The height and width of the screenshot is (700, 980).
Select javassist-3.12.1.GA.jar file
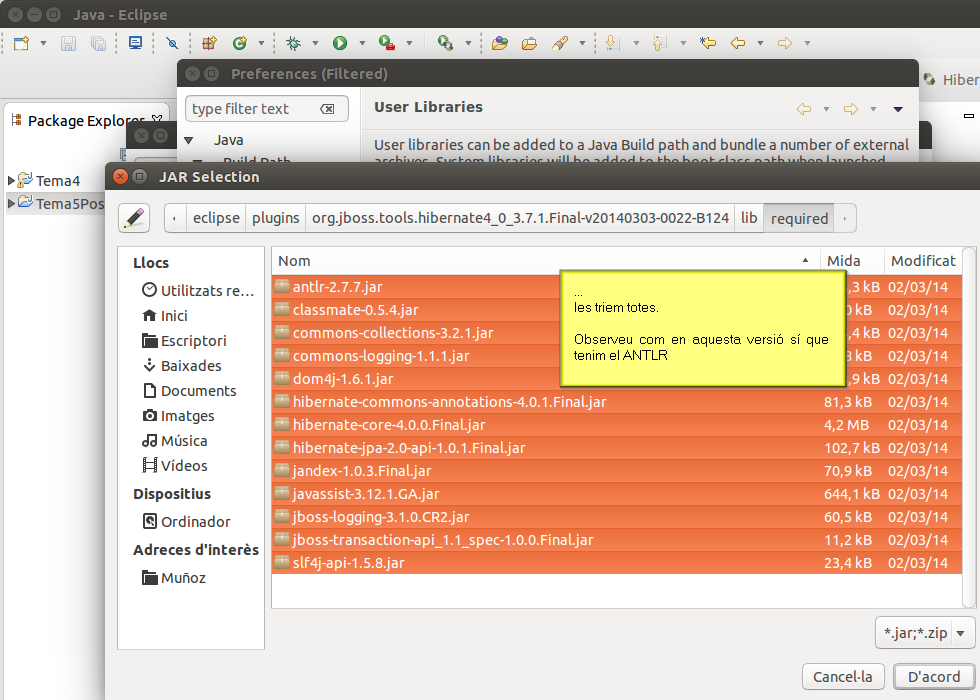coord(617,494)
